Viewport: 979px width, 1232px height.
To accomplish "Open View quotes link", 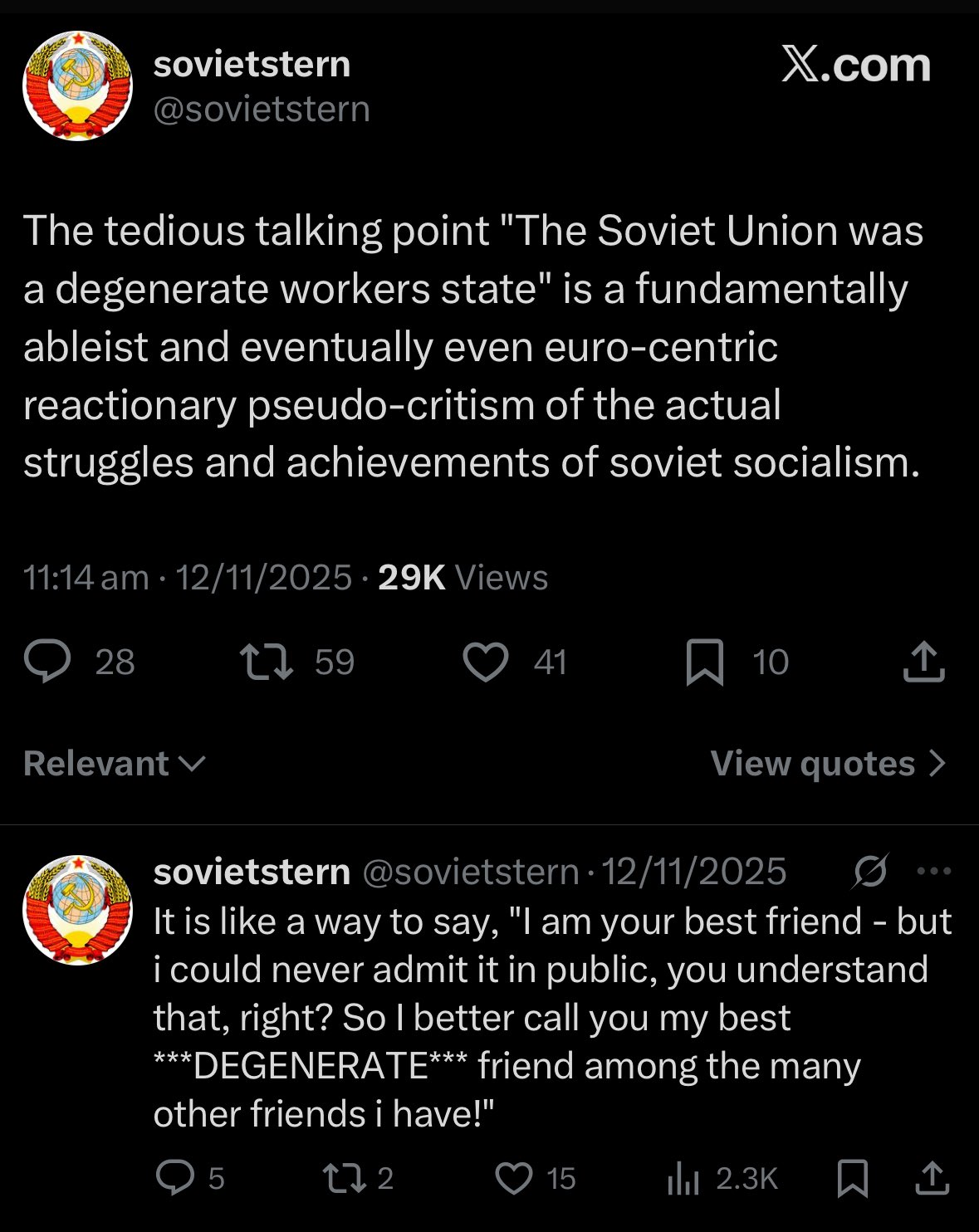I will 828,764.
